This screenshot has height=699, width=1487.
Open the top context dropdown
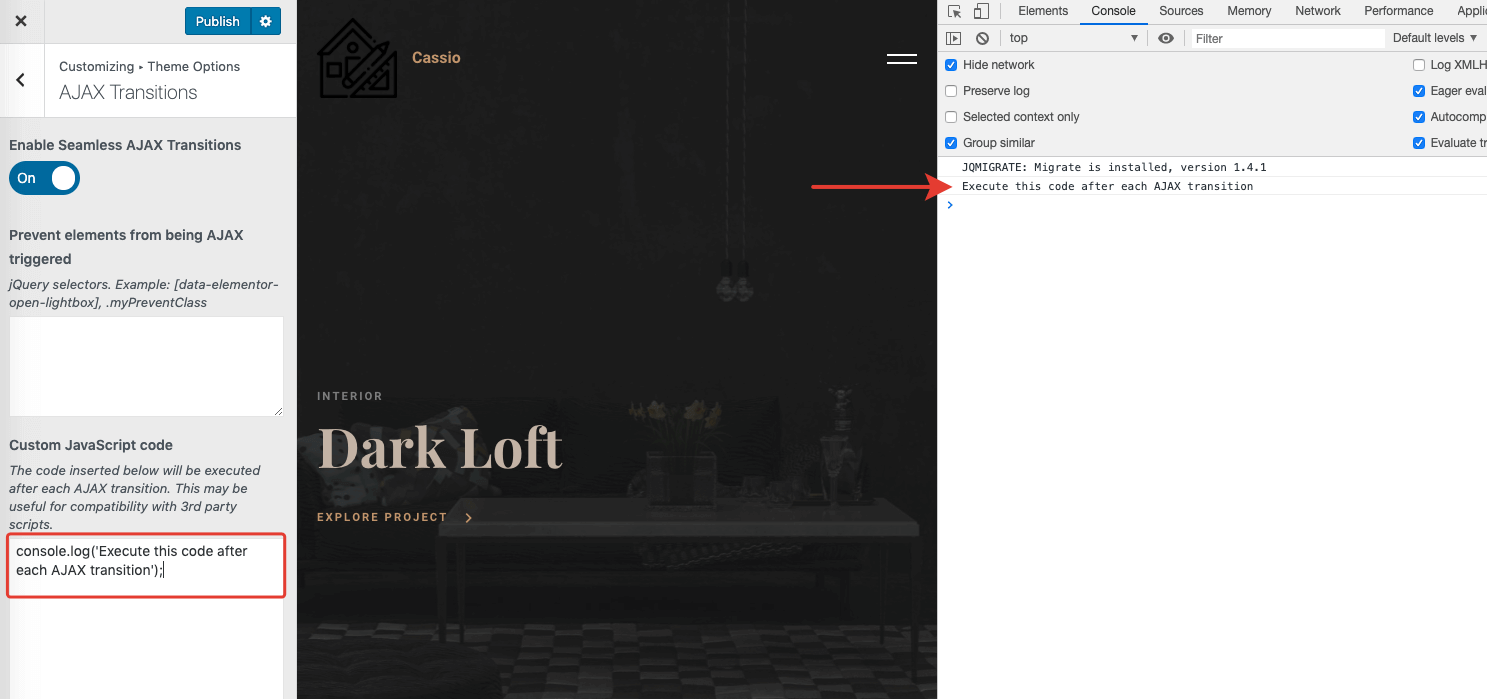(x=1073, y=38)
